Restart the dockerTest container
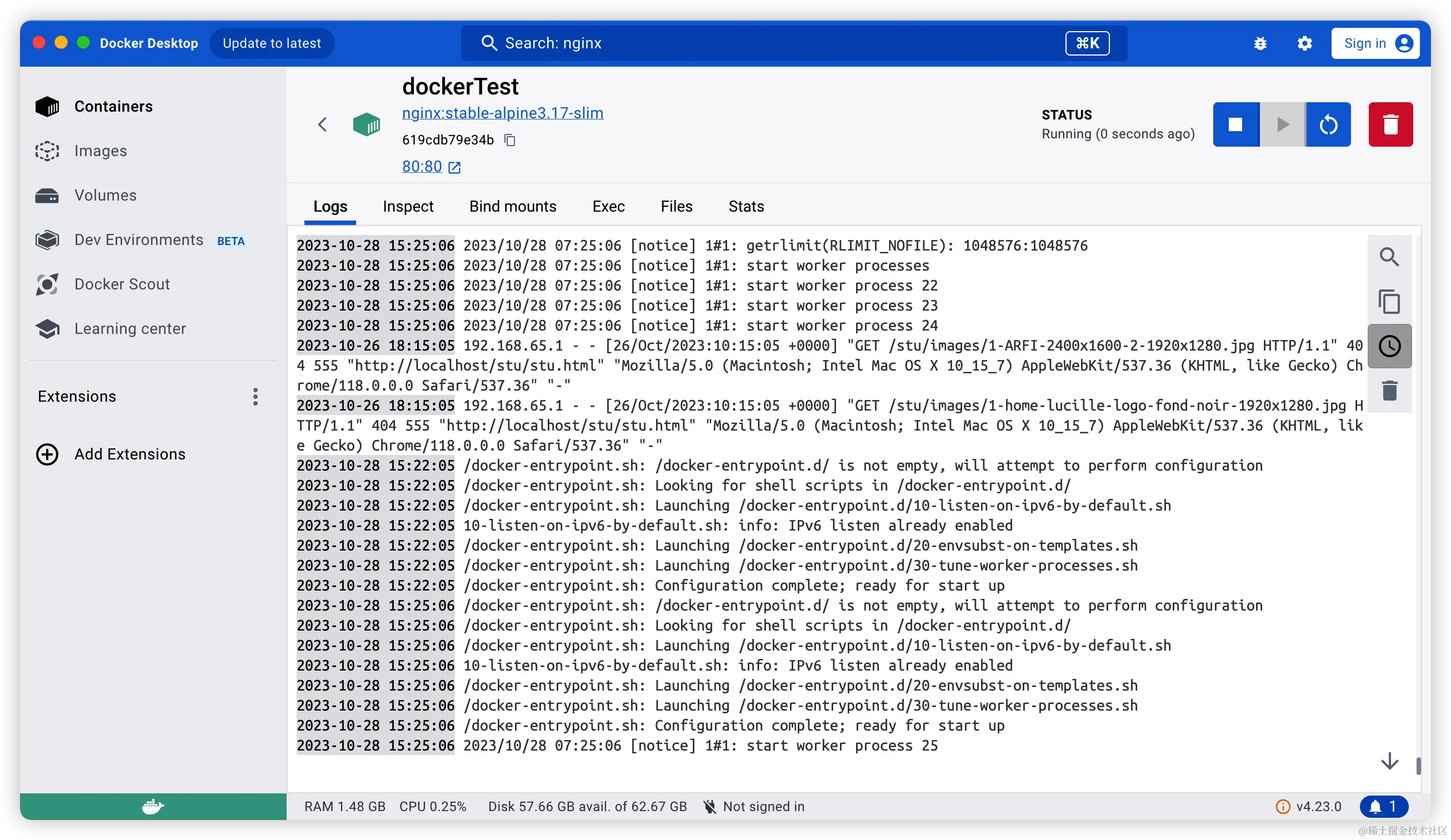Viewport: 1451px width, 840px height. coord(1328,124)
